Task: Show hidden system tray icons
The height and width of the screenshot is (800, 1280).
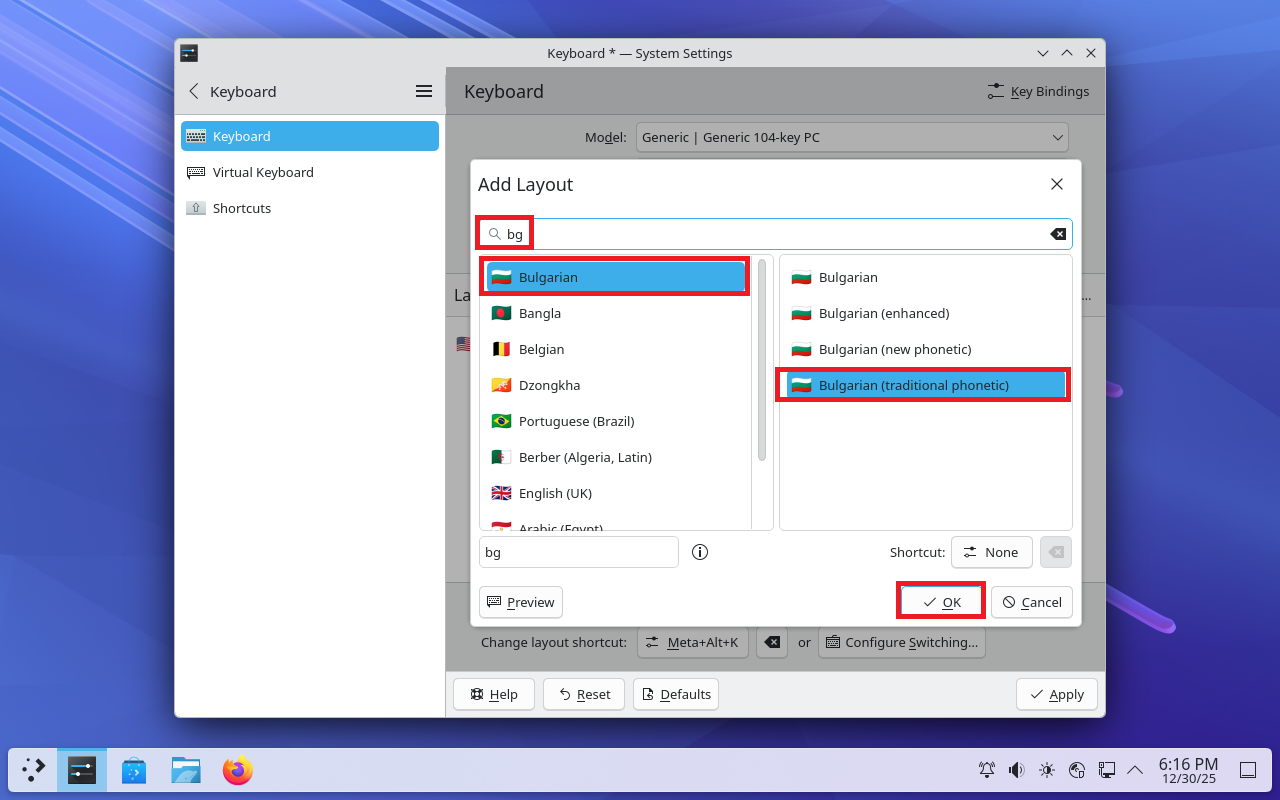Action: pyautogui.click(x=1135, y=770)
